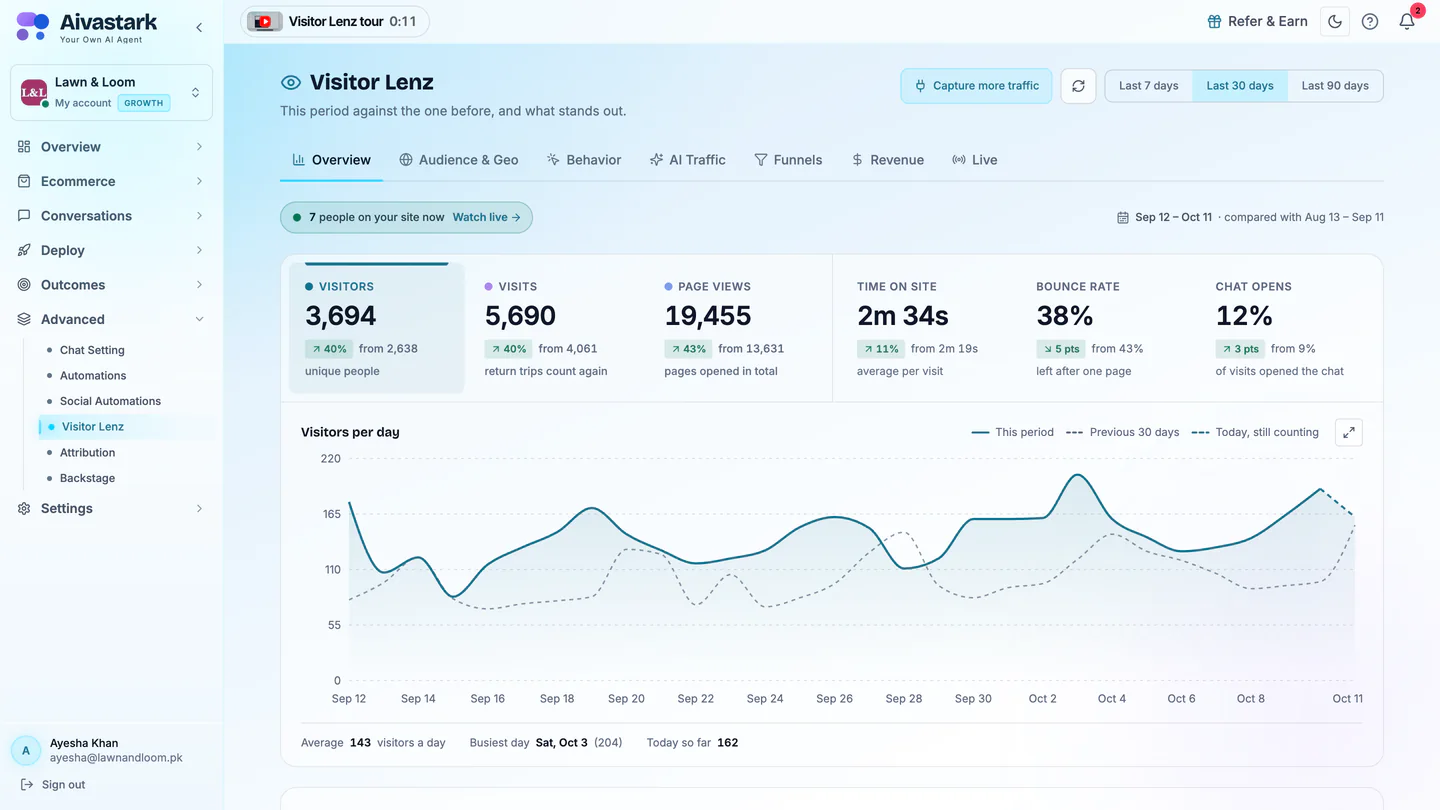Viewport: 1440px width, 810px height.
Task: Switch to the Live tab
Action: 975,160
